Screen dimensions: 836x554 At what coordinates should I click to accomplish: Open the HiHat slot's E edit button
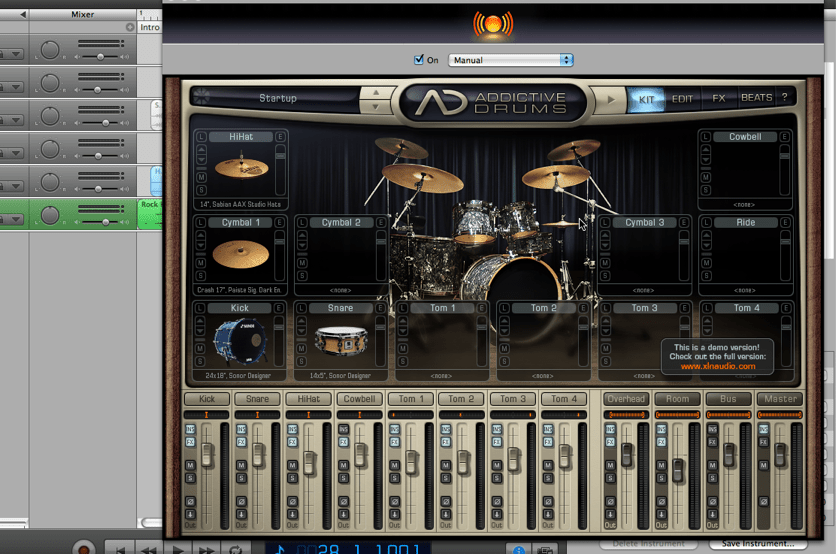(x=280, y=137)
